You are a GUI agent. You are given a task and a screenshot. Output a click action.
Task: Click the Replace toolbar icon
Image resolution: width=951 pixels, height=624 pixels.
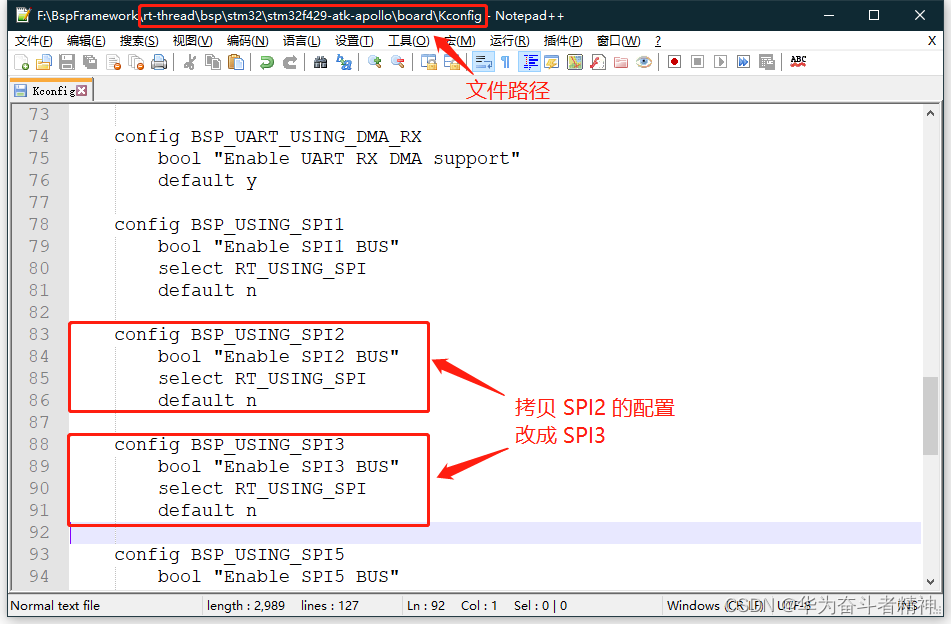345,61
